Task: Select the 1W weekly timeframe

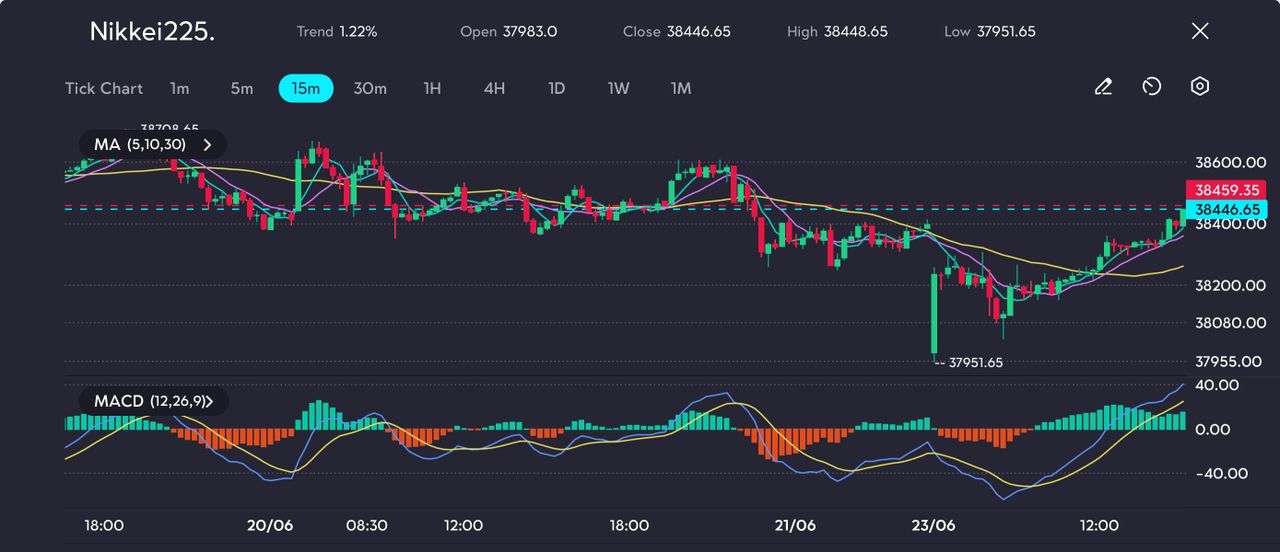Action: tap(619, 88)
